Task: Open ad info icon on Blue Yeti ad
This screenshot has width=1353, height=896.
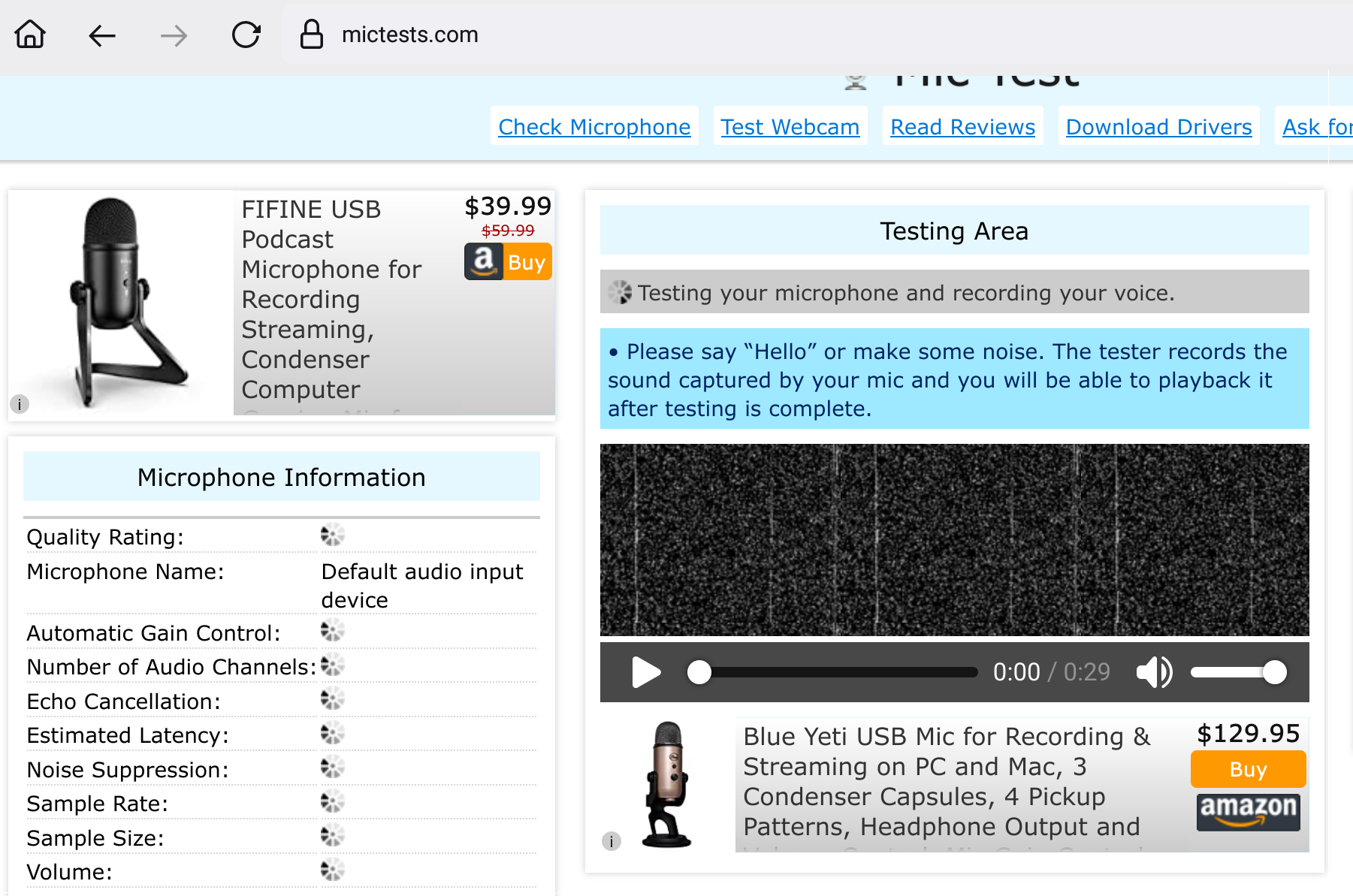Action: tap(612, 841)
